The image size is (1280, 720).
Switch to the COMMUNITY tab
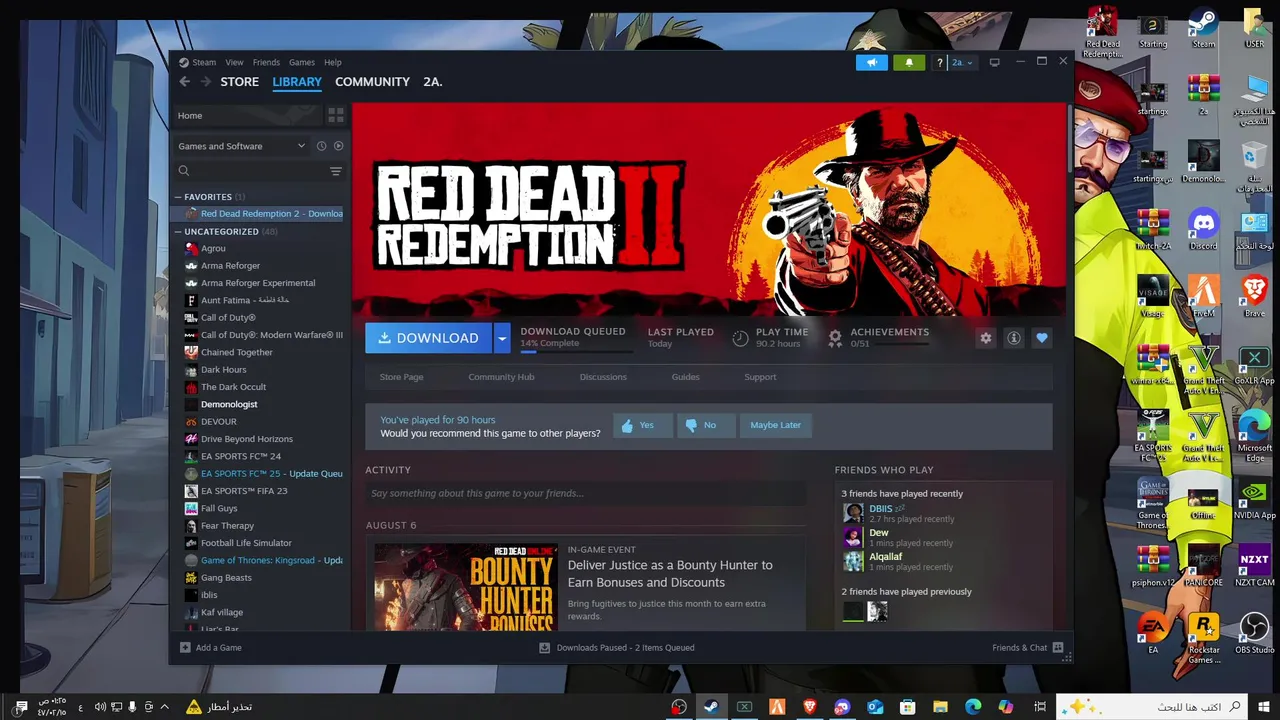coord(372,82)
